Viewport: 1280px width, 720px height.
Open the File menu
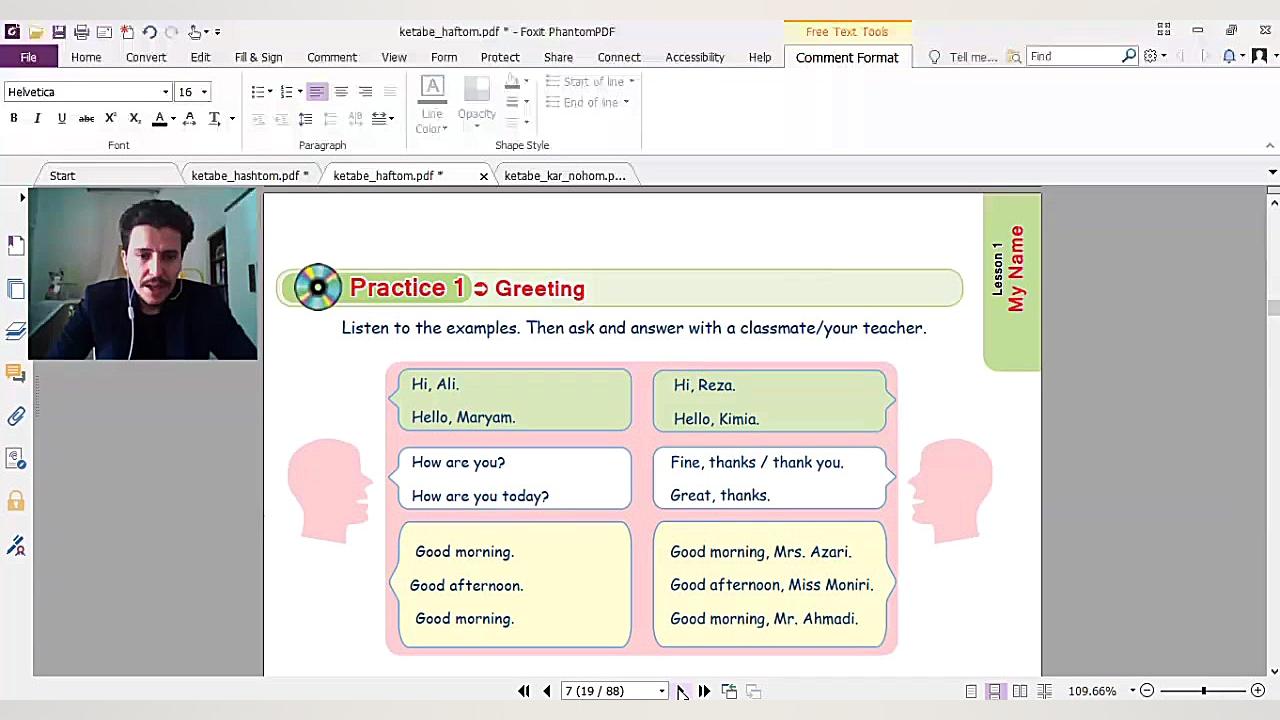tap(28, 57)
